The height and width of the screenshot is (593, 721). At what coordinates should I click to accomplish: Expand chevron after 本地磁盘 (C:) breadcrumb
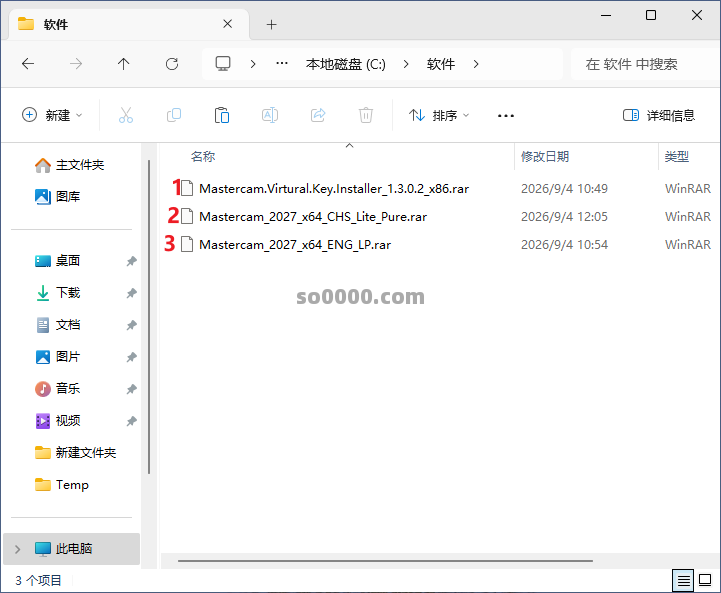(406, 64)
